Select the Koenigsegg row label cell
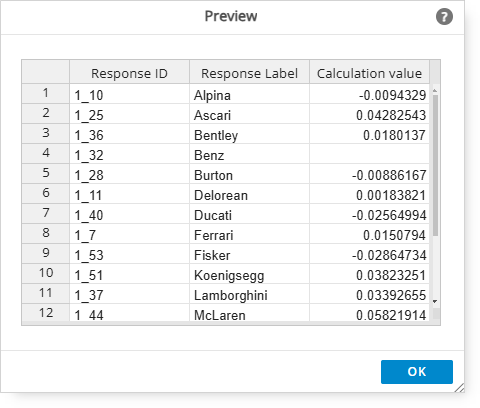This screenshot has height=408, width=480. (x=249, y=274)
